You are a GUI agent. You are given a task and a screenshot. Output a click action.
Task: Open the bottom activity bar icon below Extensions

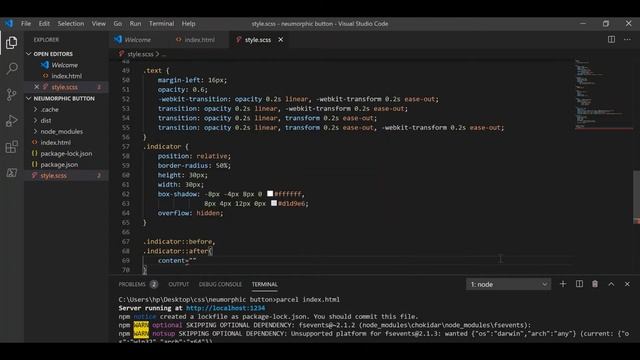click(12, 173)
